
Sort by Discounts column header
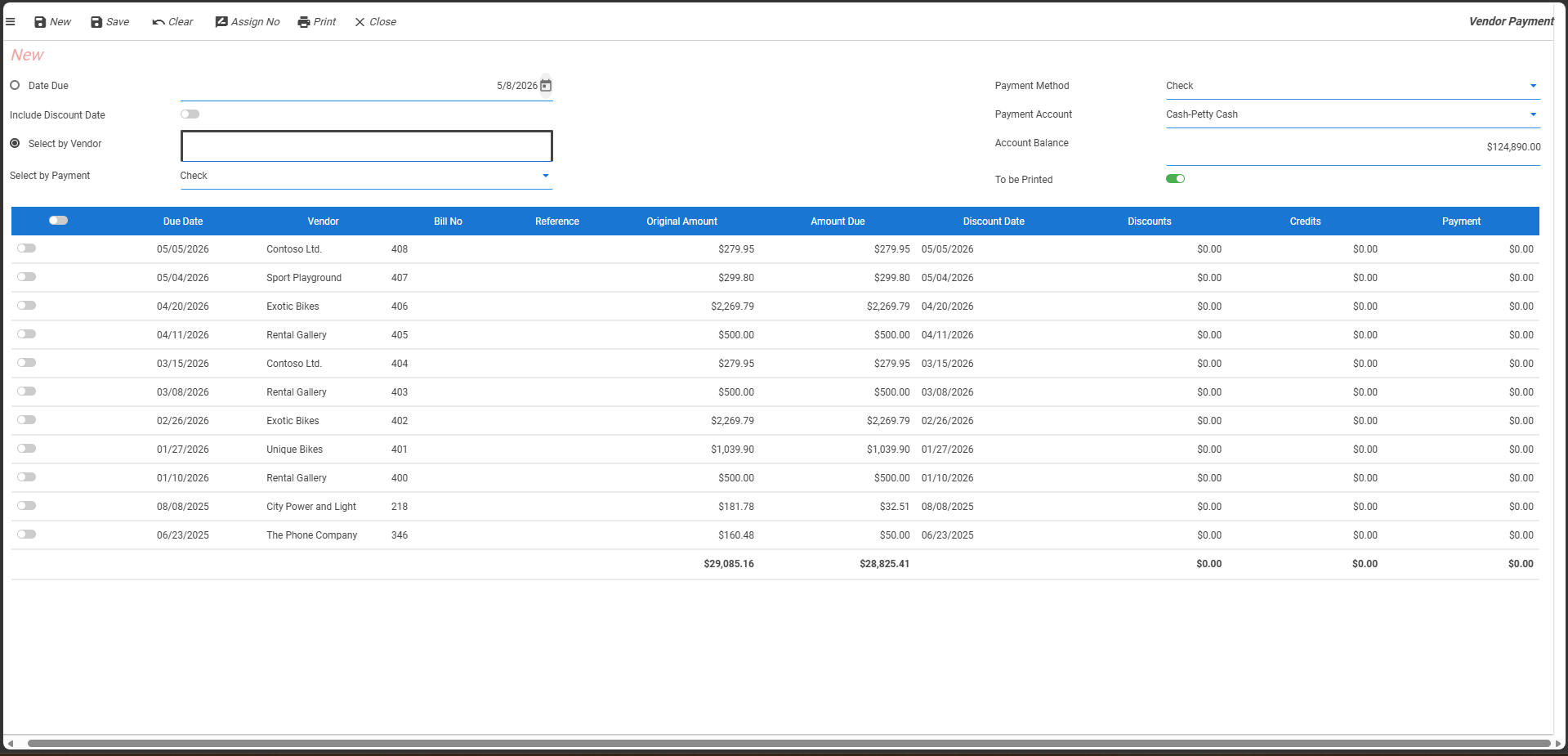coord(1149,221)
